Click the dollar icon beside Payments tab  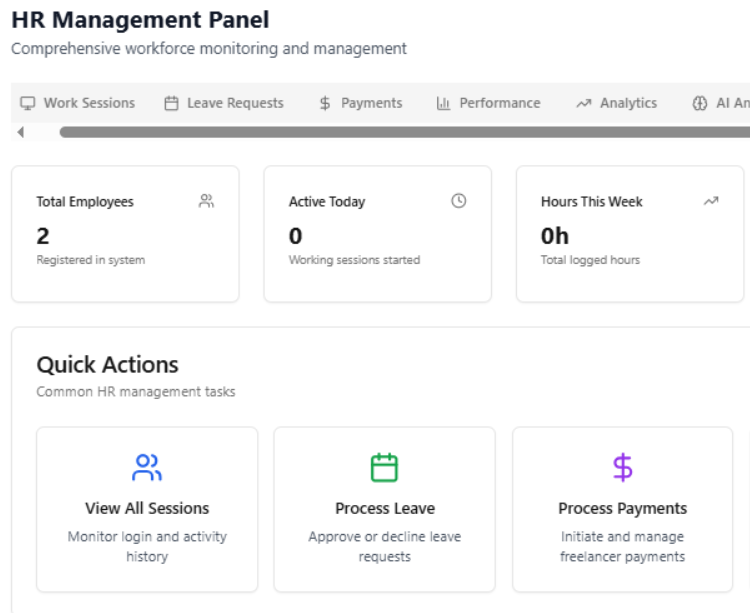(325, 103)
